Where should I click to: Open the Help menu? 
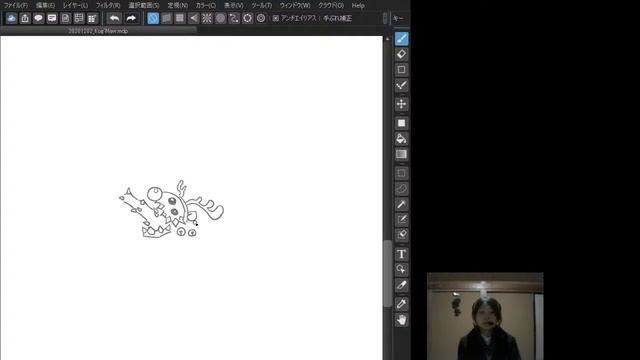[358, 5]
